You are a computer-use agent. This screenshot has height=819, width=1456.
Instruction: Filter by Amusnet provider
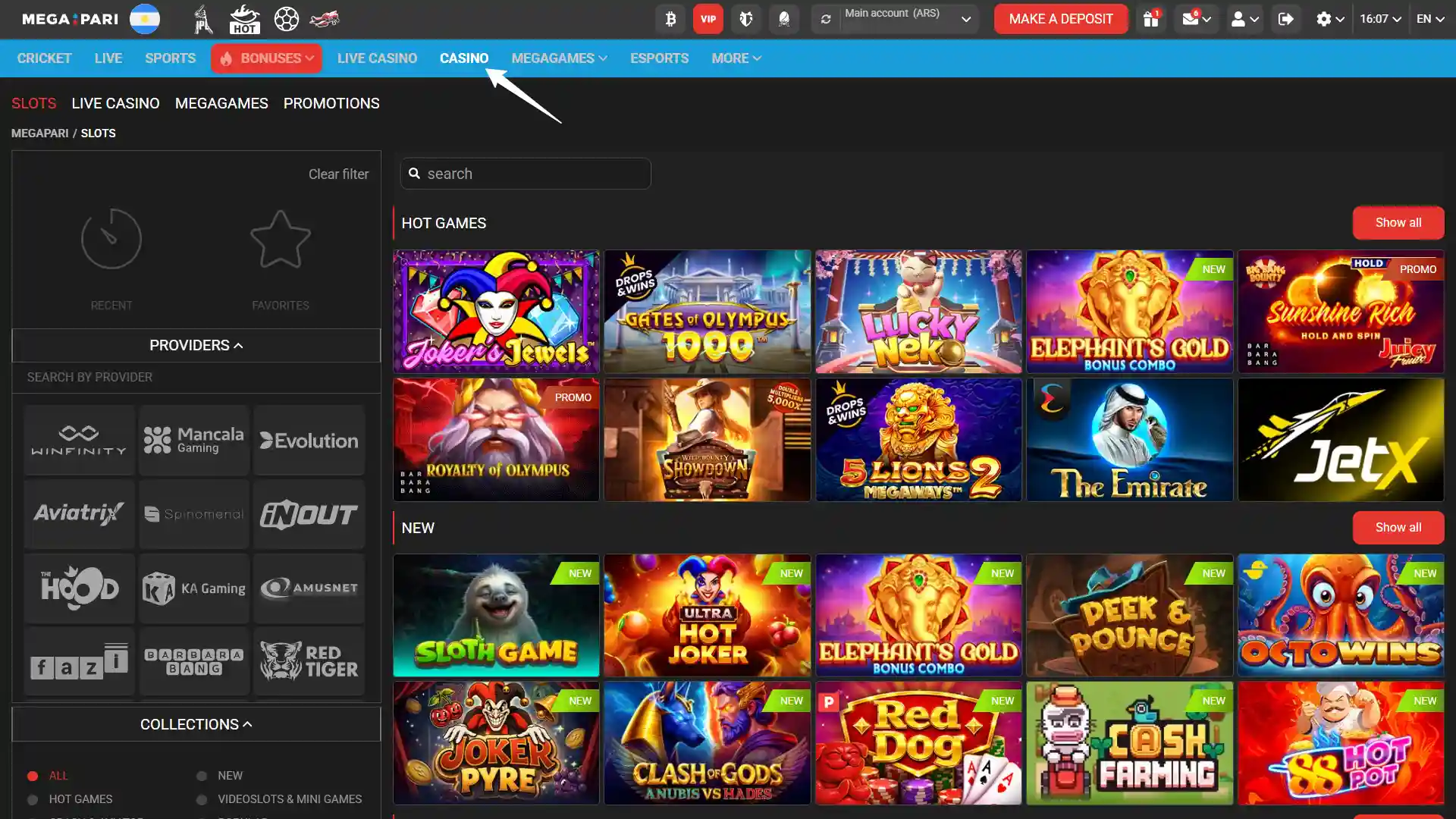(x=309, y=588)
